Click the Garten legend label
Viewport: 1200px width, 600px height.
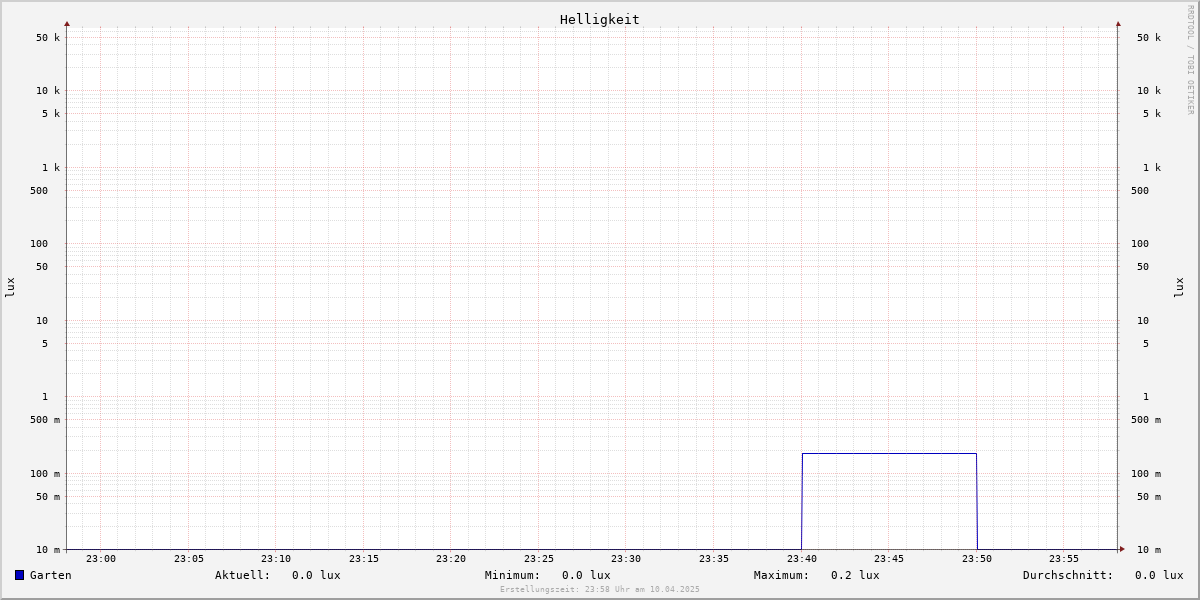51,575
